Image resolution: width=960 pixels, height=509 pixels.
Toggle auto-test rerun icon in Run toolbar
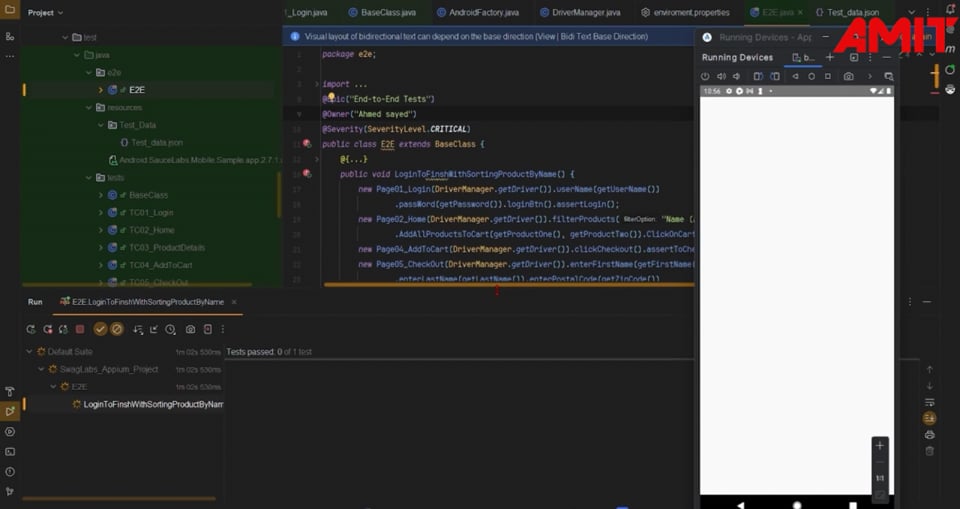click(x=63, y=330)
